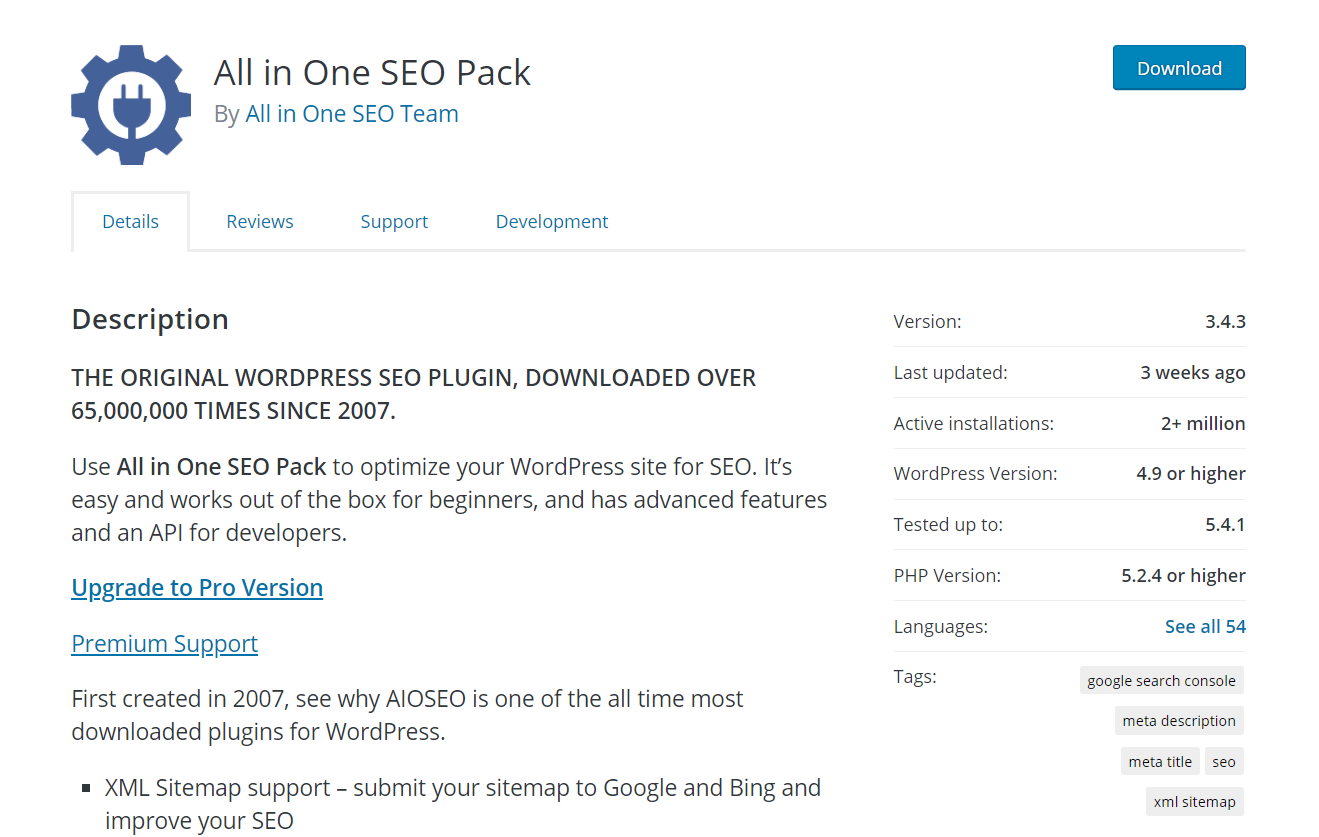This screenshot has height=837, width=1319.
Task: Select the meta description tag
Action: (x=1179, y=720)
